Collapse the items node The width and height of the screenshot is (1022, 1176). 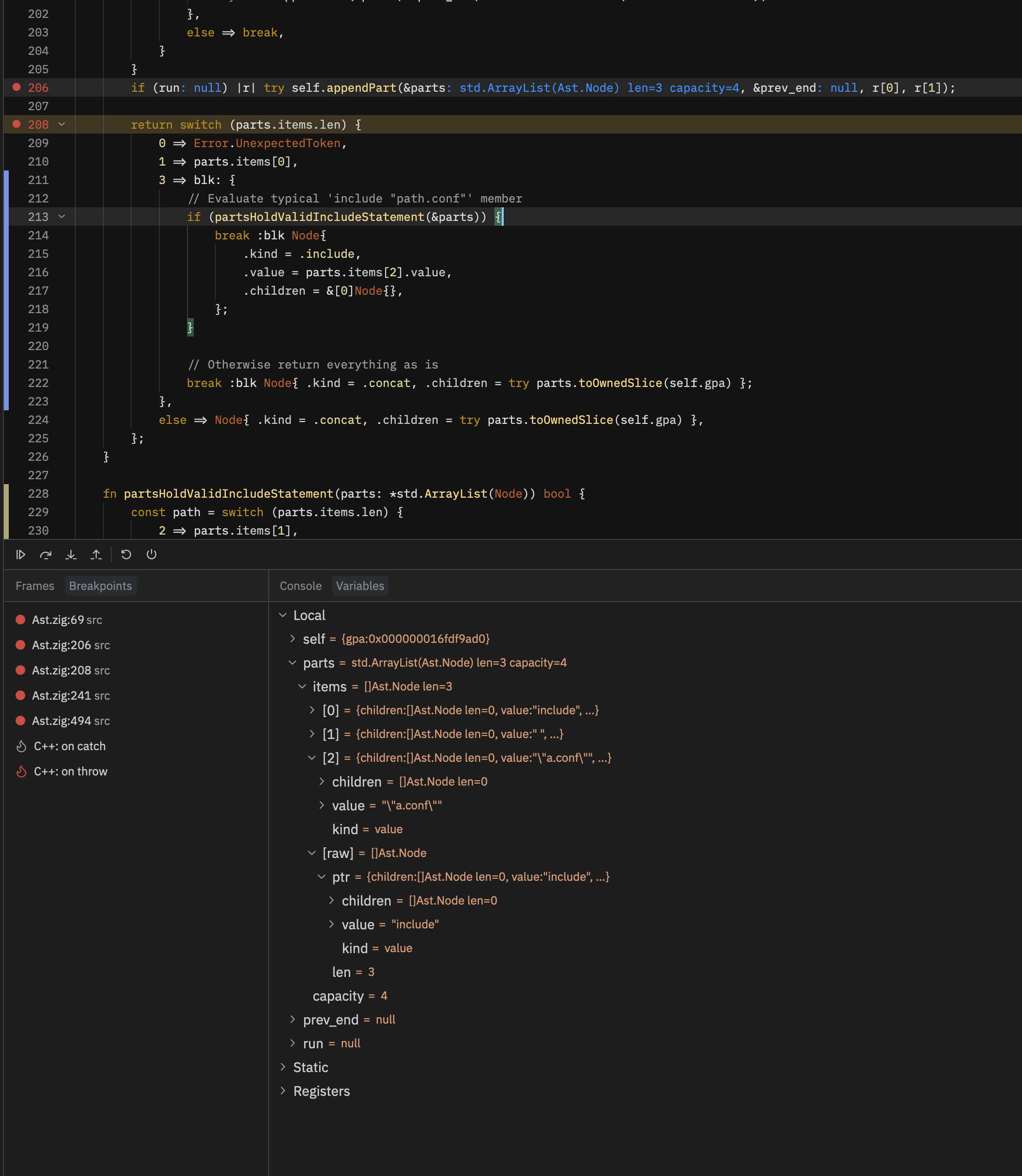pyautogui.click(x=302, y=687)
